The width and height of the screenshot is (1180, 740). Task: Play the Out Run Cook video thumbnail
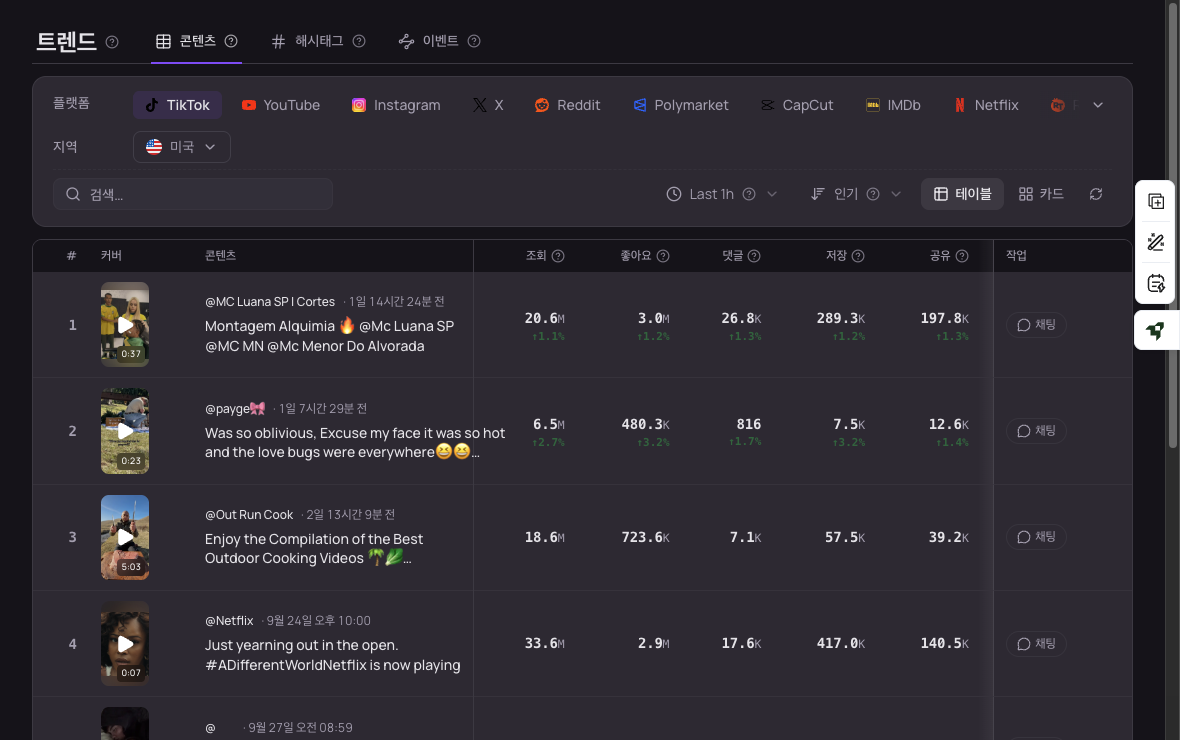coord(125,537)
